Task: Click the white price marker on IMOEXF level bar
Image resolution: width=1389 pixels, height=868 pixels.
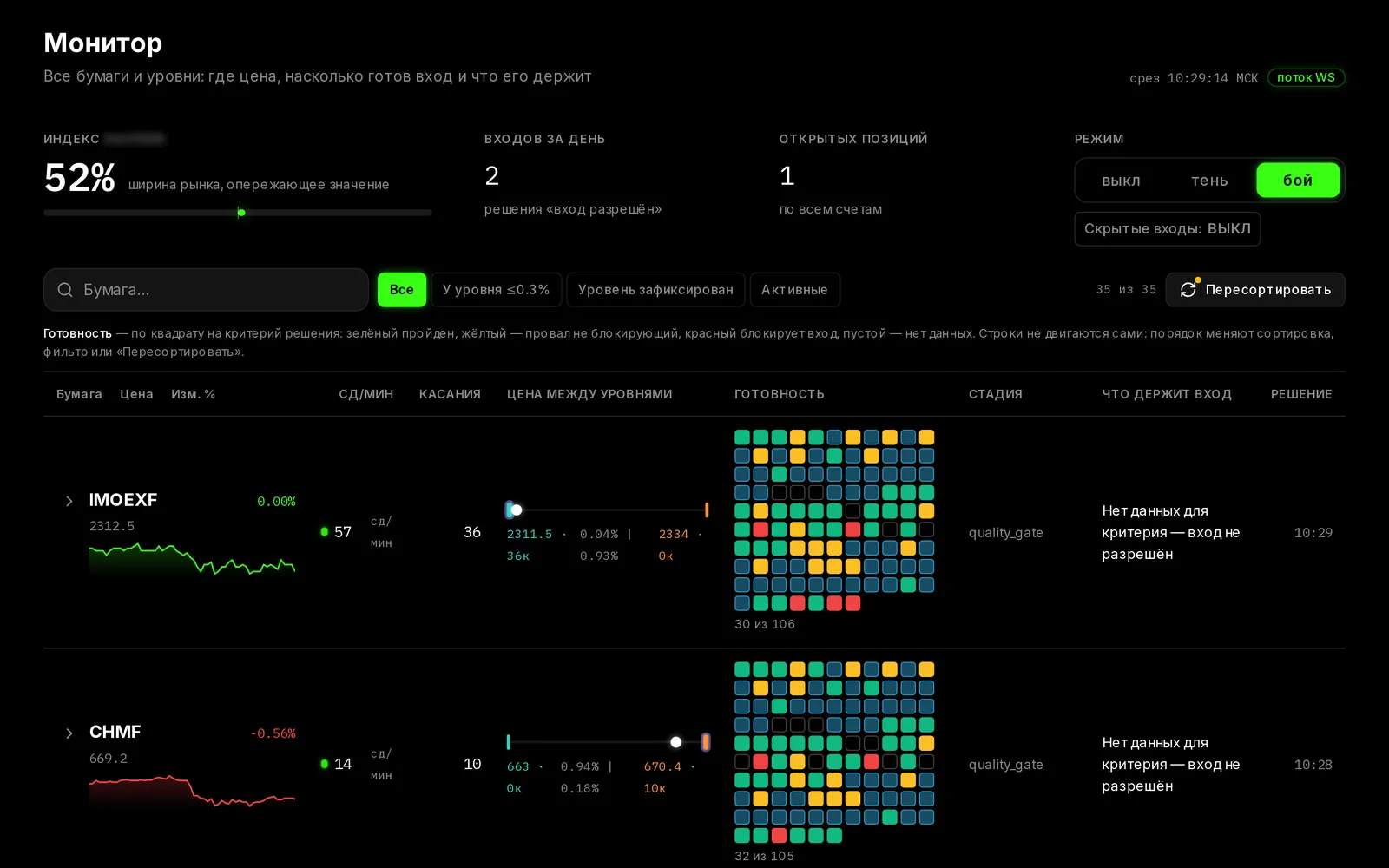Action: point(517,510)
